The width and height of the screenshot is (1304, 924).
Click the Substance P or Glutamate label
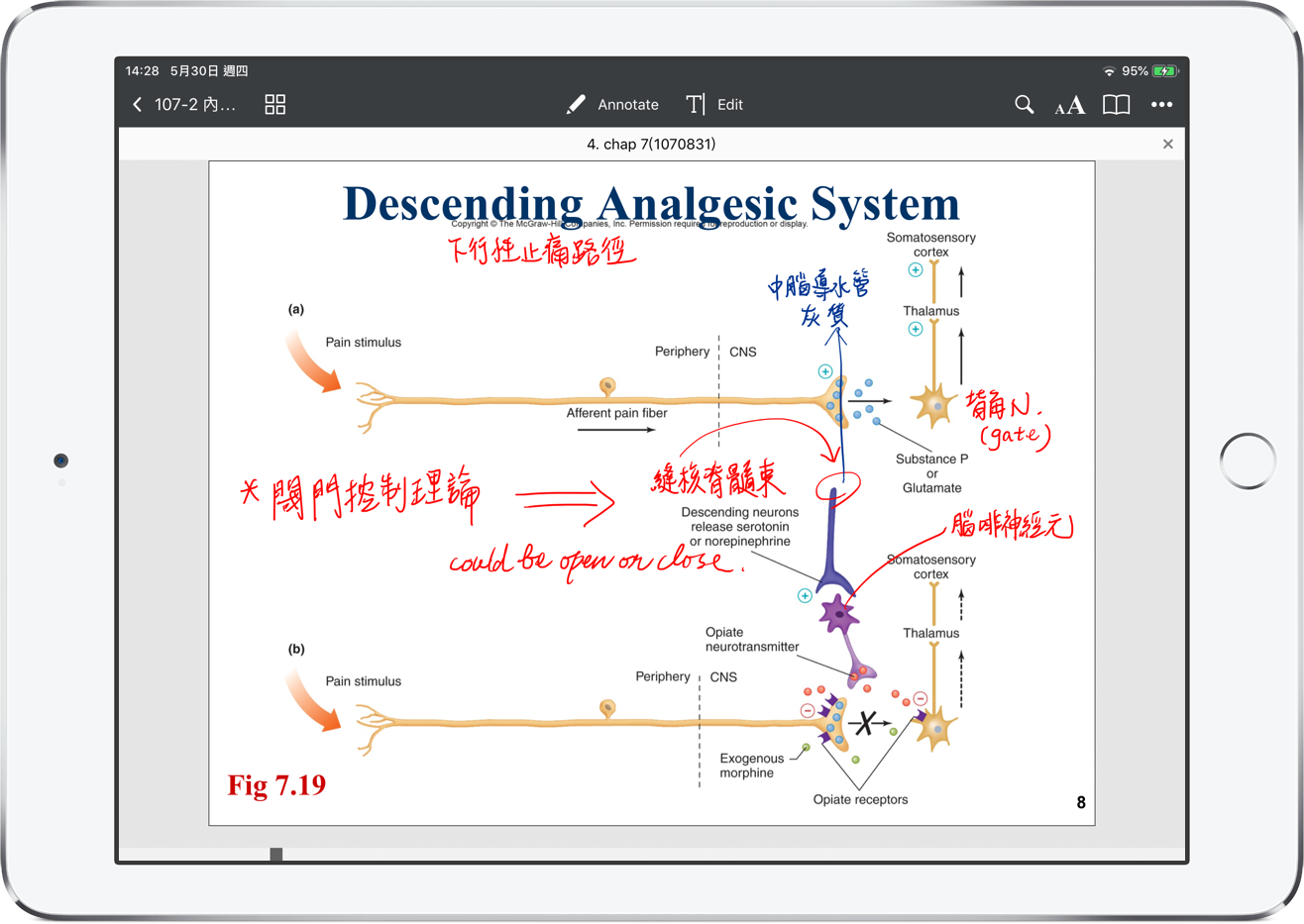[x=931, y=473]
